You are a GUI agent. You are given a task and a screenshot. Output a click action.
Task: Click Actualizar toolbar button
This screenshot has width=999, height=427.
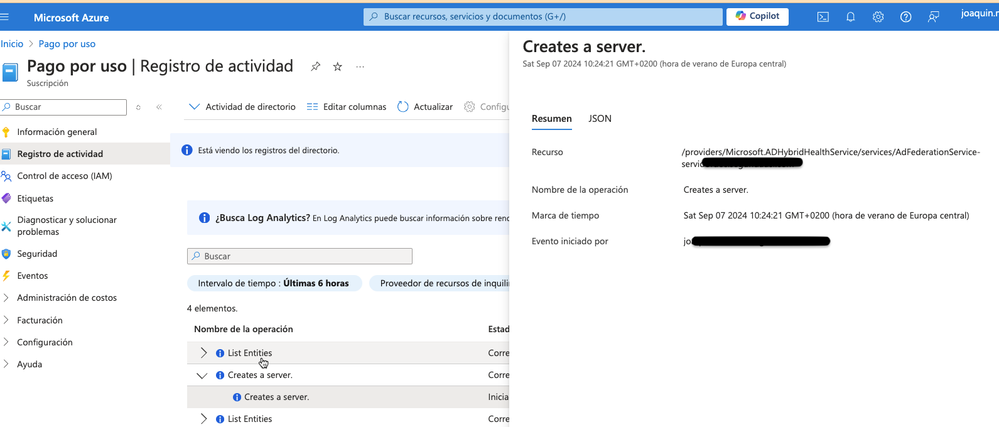[x=425, y=106]
